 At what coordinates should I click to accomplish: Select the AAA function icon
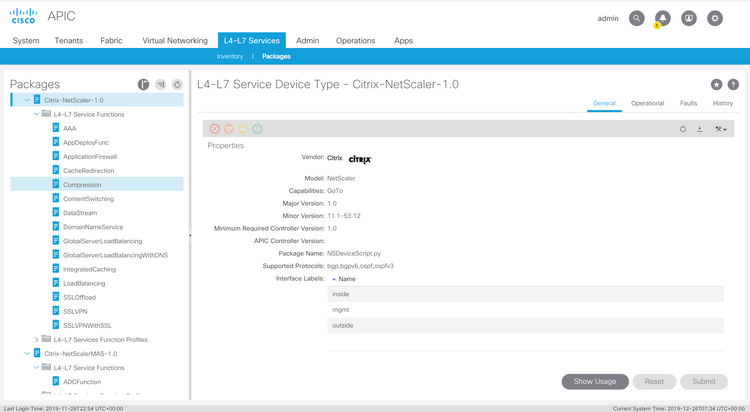pos(56,128)
